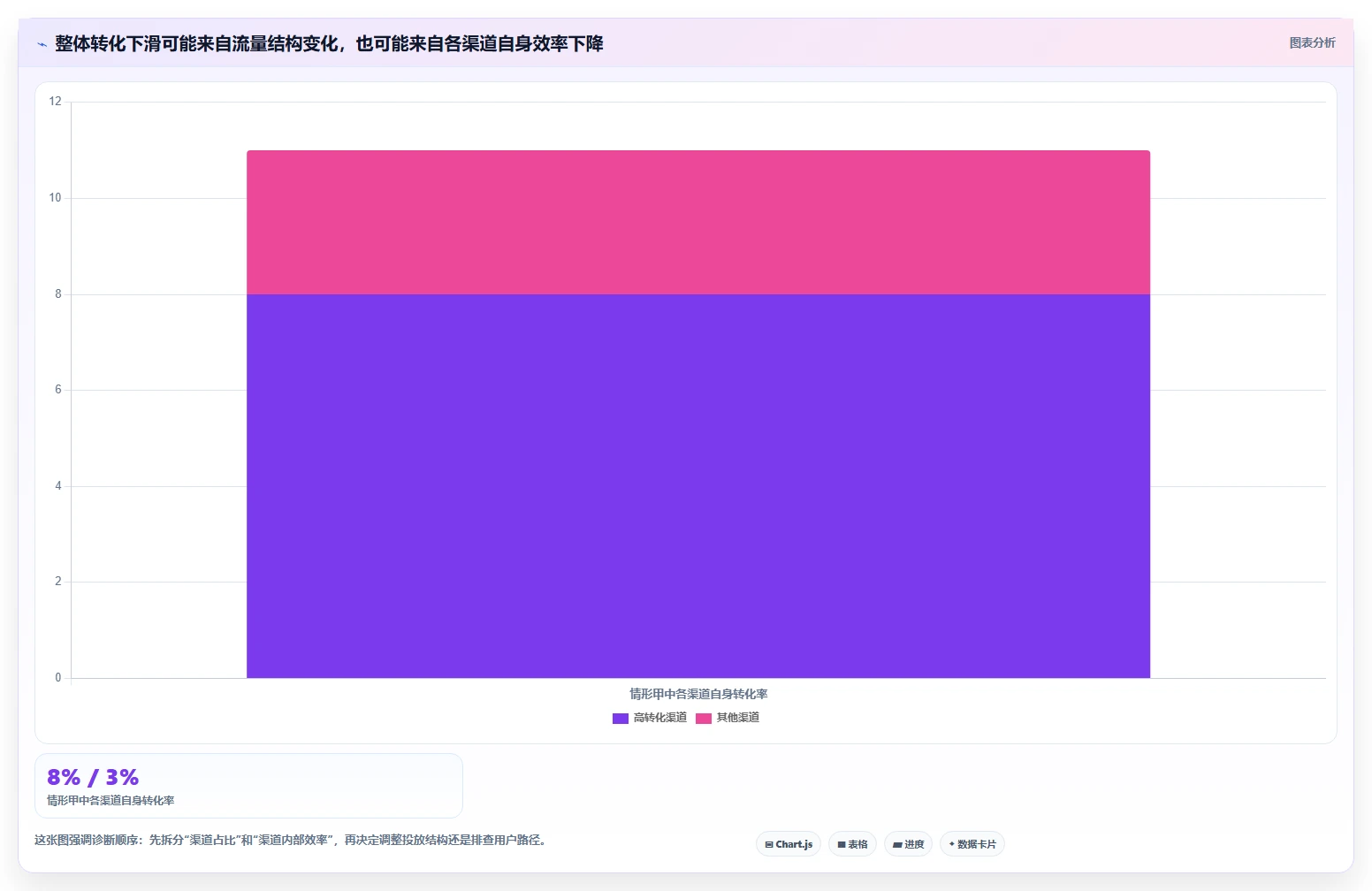Click the 8% / 3% data card value
Viewport: 1372px width, 891px height.
click(x=93, y=777)
